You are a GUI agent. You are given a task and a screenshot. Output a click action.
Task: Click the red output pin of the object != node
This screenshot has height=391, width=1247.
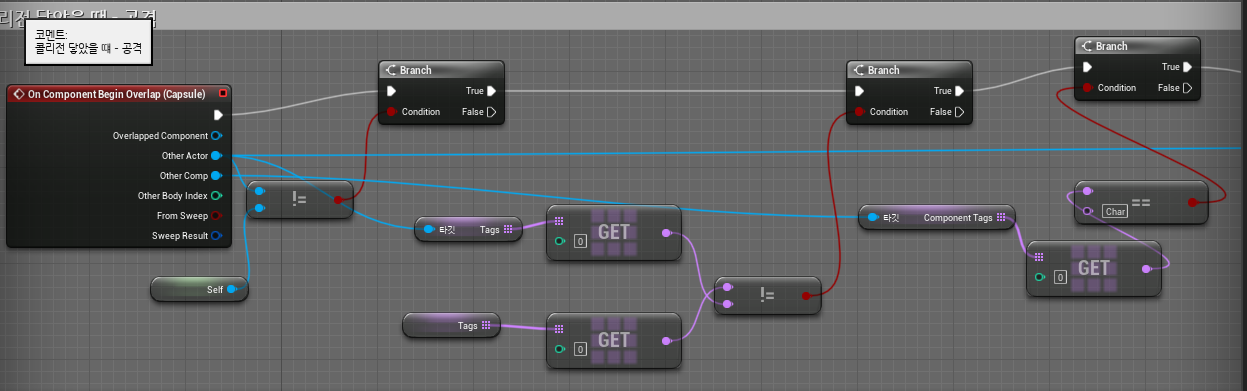pos(338,200)
